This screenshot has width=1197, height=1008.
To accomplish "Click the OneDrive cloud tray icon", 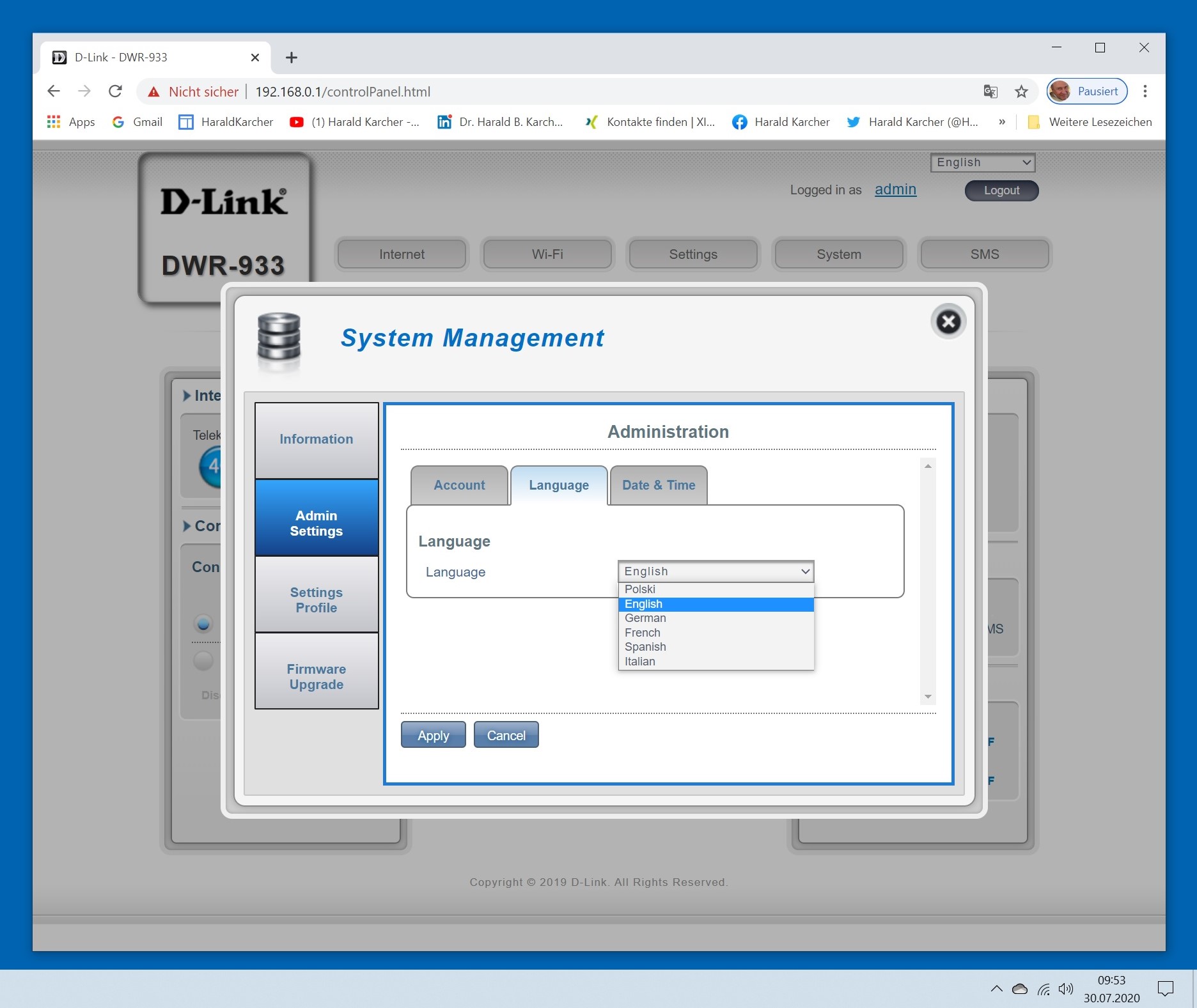I will [x=1020, y=989].
